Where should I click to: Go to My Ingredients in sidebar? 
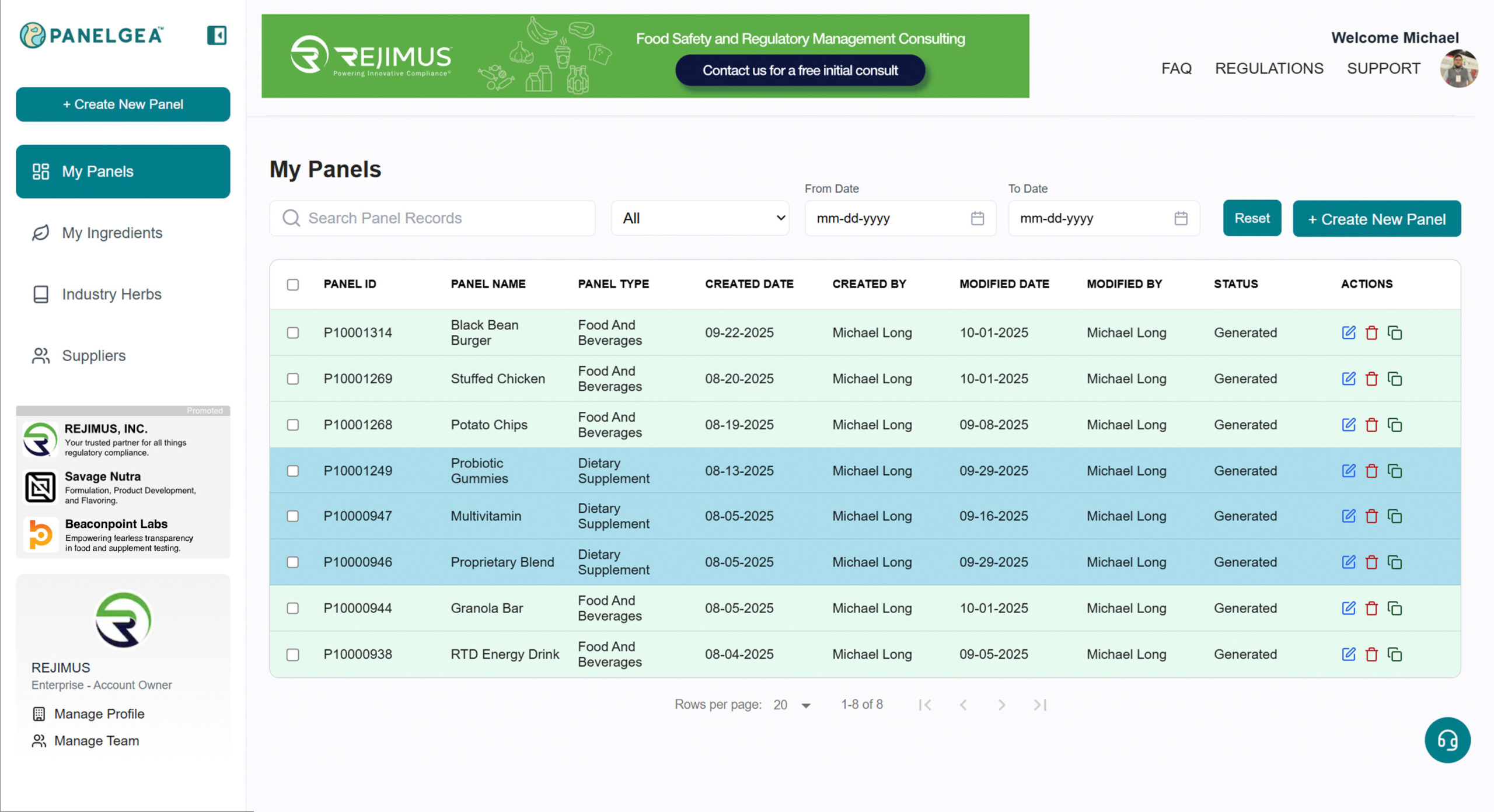(112, 233)
